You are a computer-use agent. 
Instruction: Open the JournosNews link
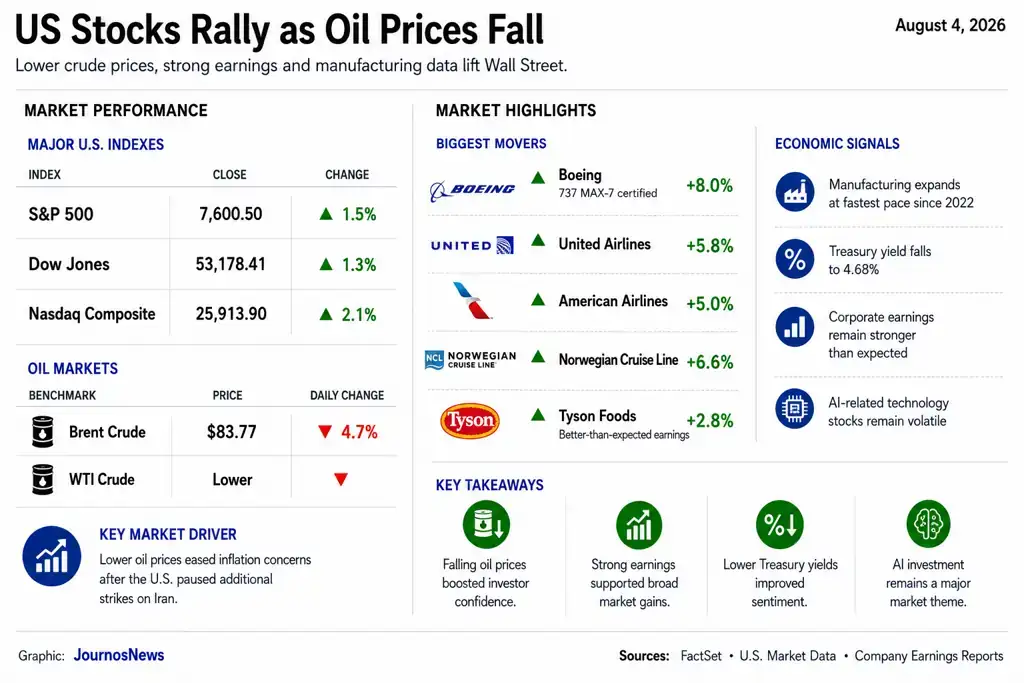[x=119, y=655]
